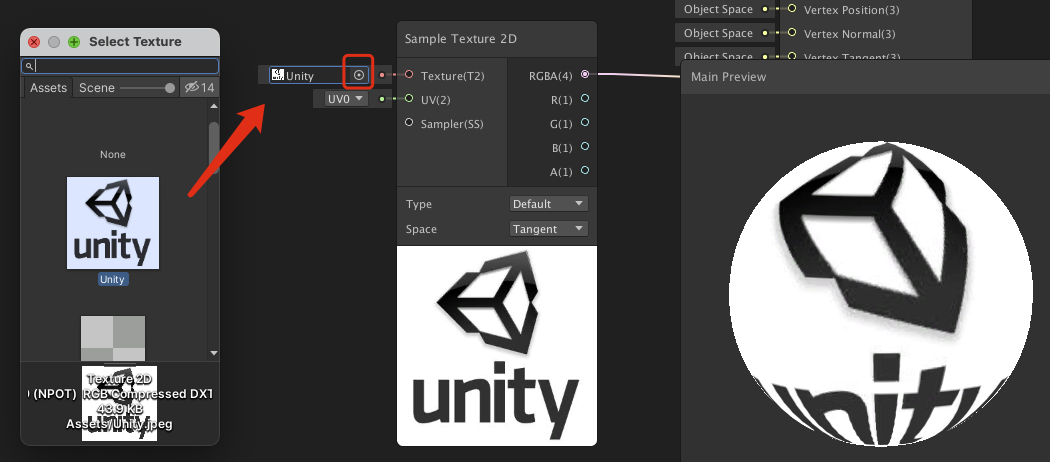Select the gray checker texture thumbnail
This screenshot has width=1050, height=462.
[113, 339]
